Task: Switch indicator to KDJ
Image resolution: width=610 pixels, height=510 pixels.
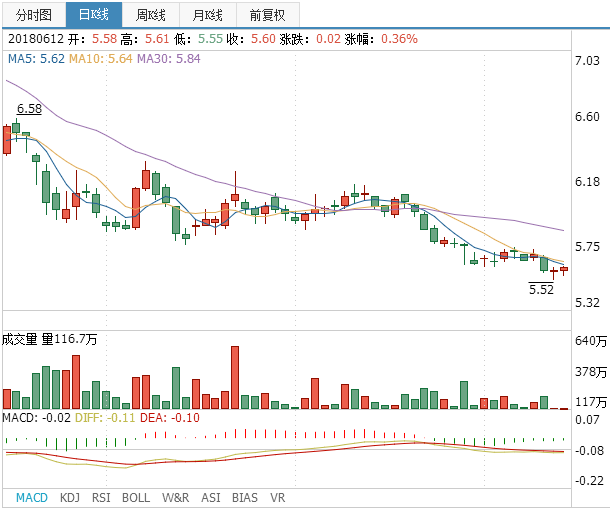Action: point(70,498)
